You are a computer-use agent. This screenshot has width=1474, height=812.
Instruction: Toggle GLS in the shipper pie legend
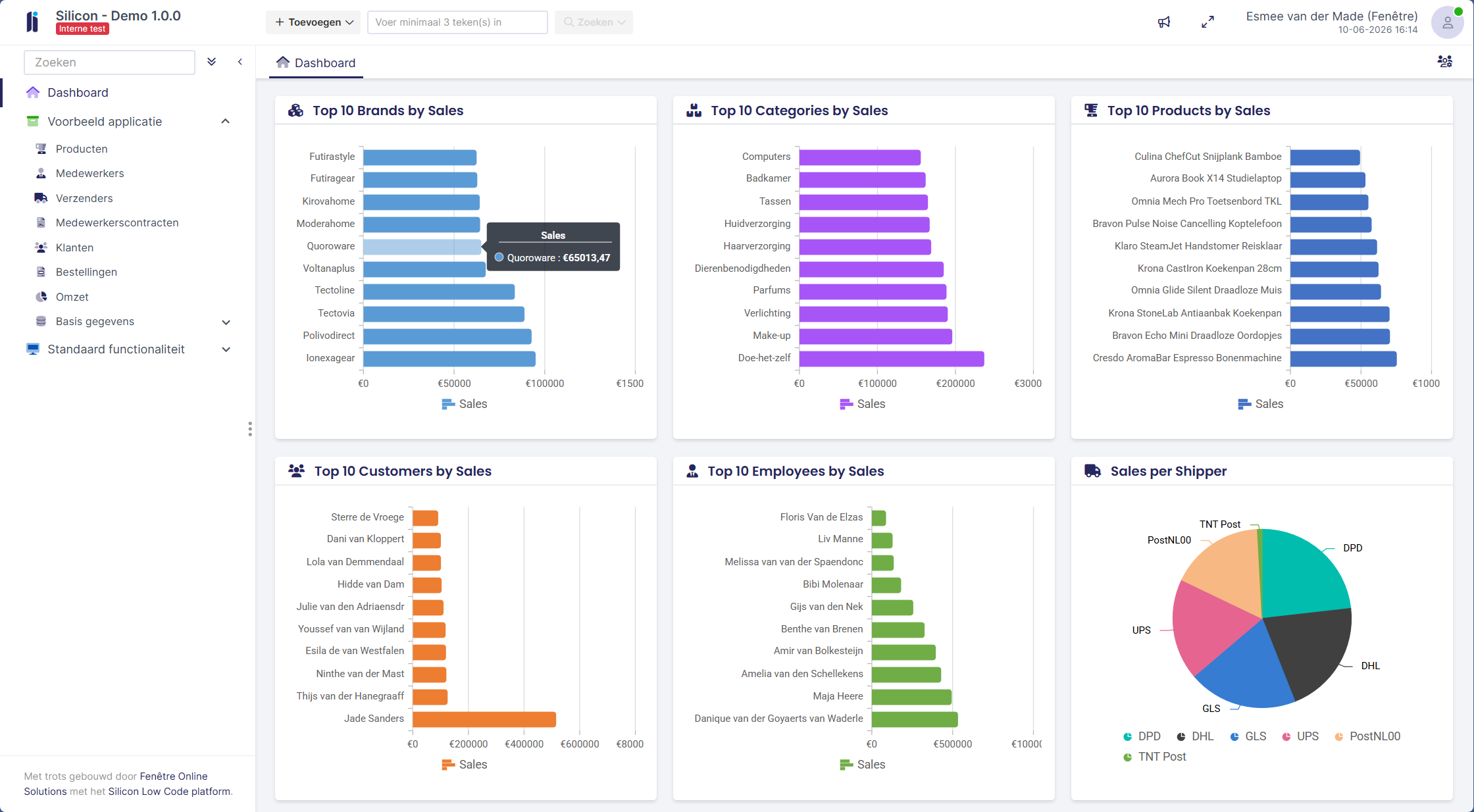(1248, 736)
